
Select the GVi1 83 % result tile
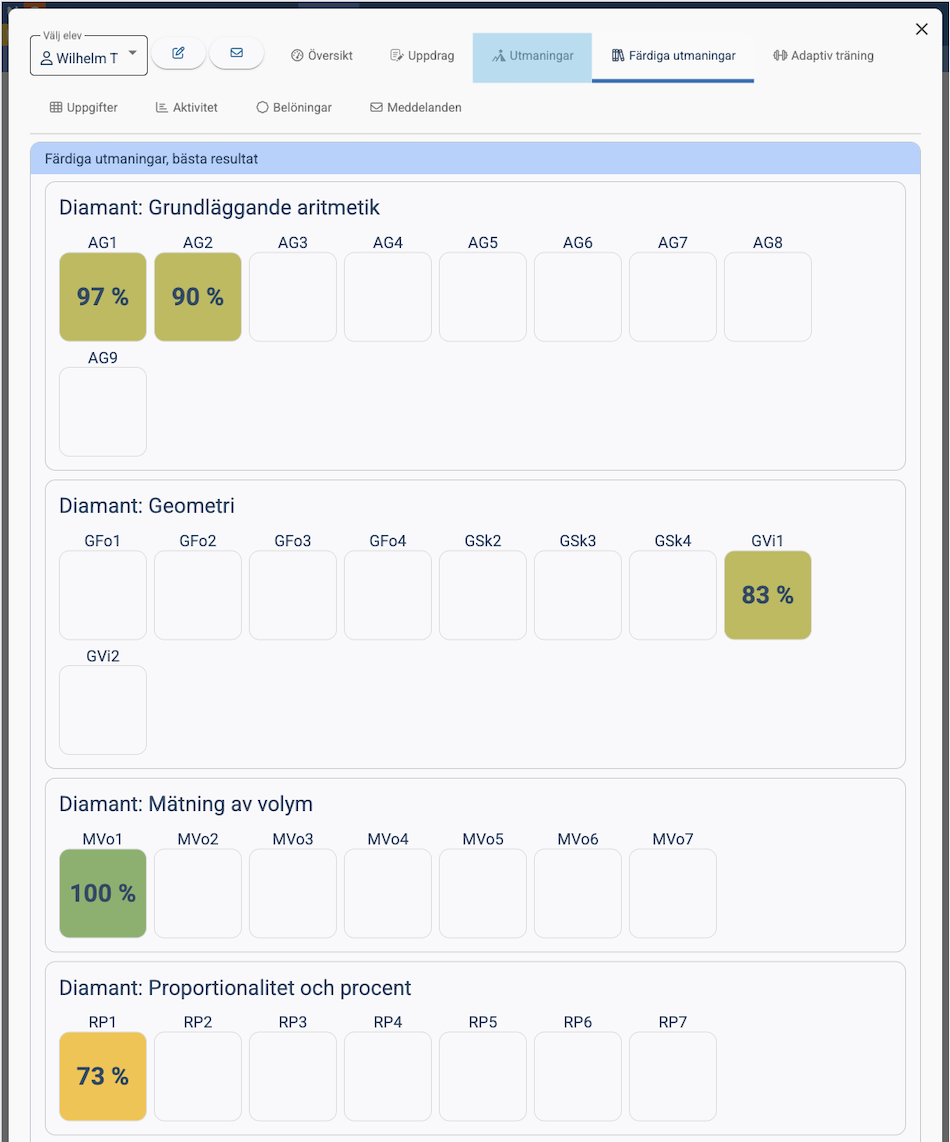pyautogui.click(x=768, y=595)
